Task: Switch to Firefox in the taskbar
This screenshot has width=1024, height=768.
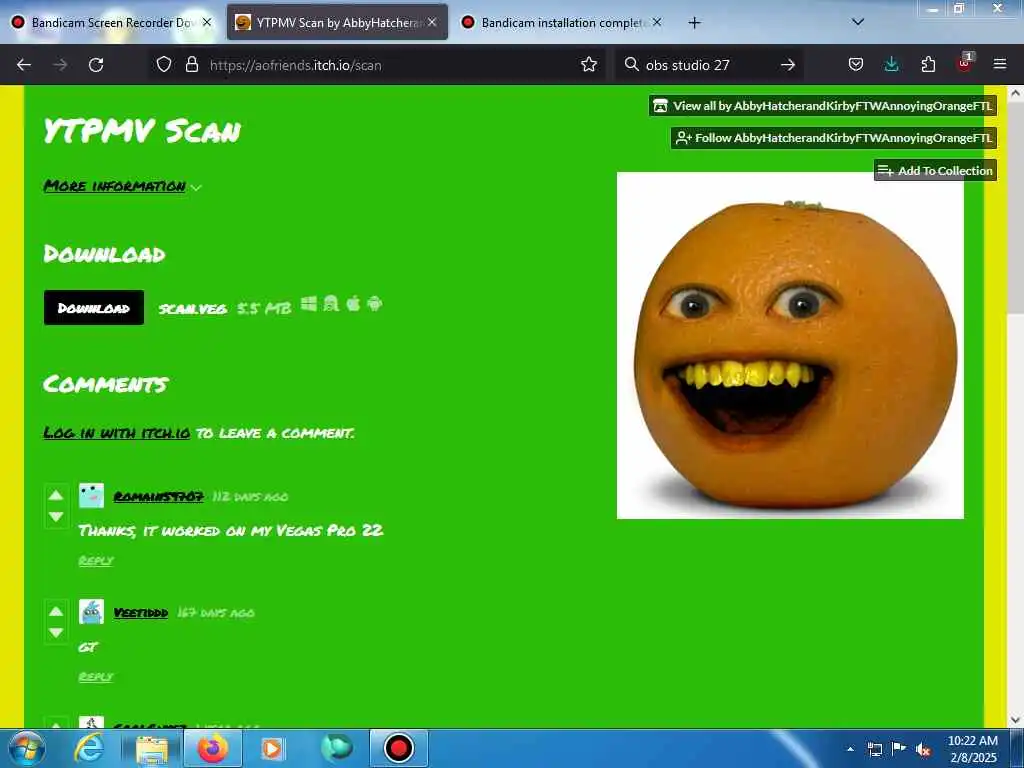Action: click(x=213, y=748)
